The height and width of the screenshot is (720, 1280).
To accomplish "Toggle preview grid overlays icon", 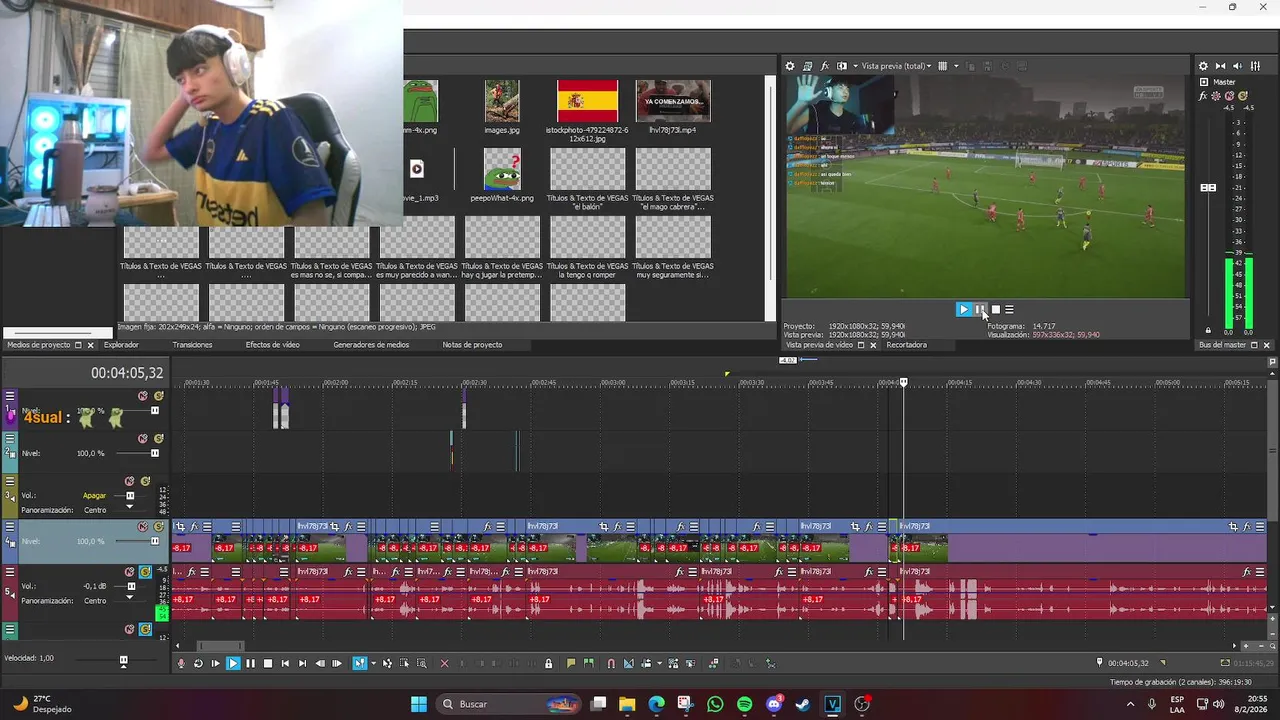I will coord(942,66).
